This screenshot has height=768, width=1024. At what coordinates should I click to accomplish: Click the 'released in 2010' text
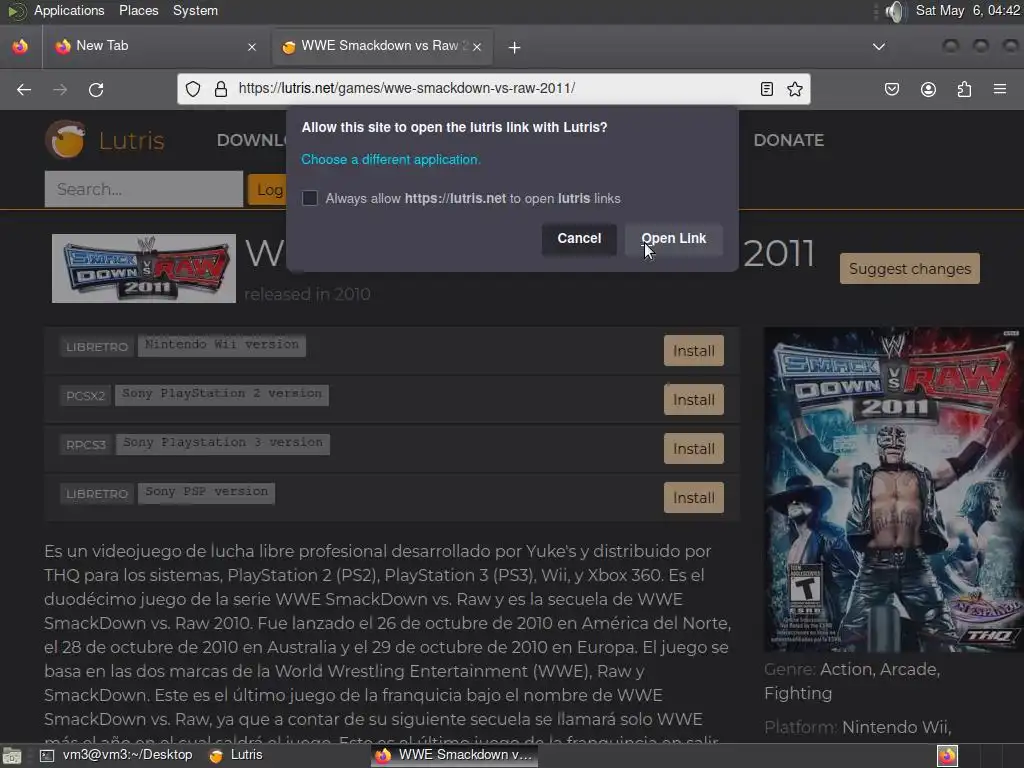[x=307, y=295]
